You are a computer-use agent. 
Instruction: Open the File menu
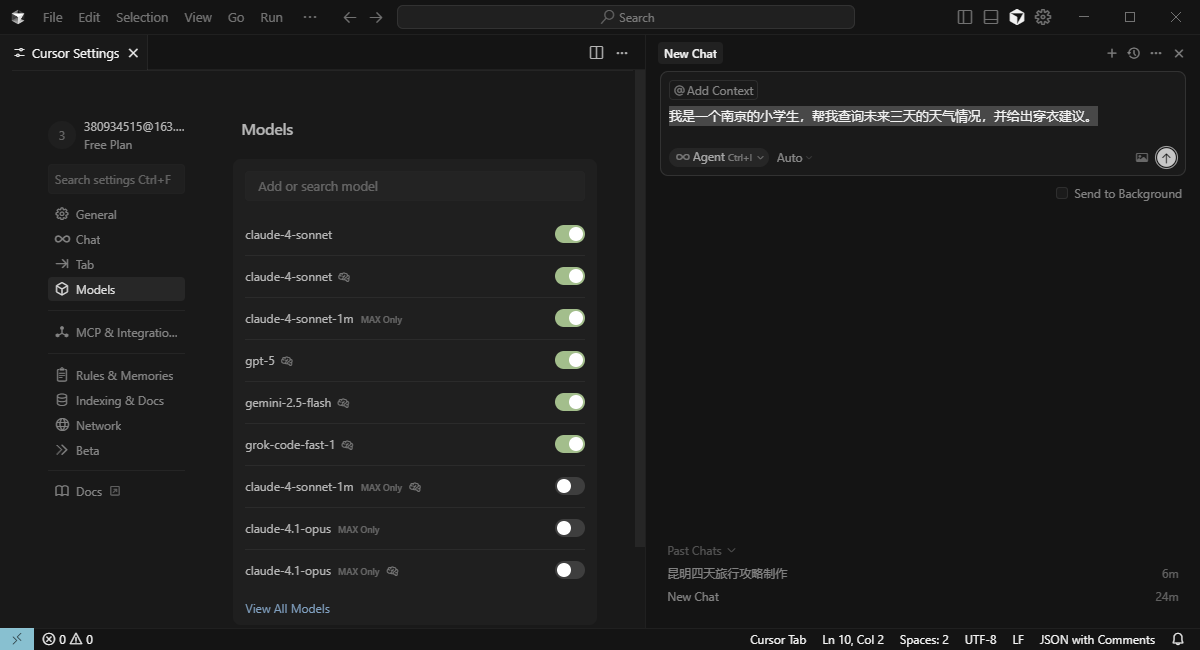(x=53, y=17)
